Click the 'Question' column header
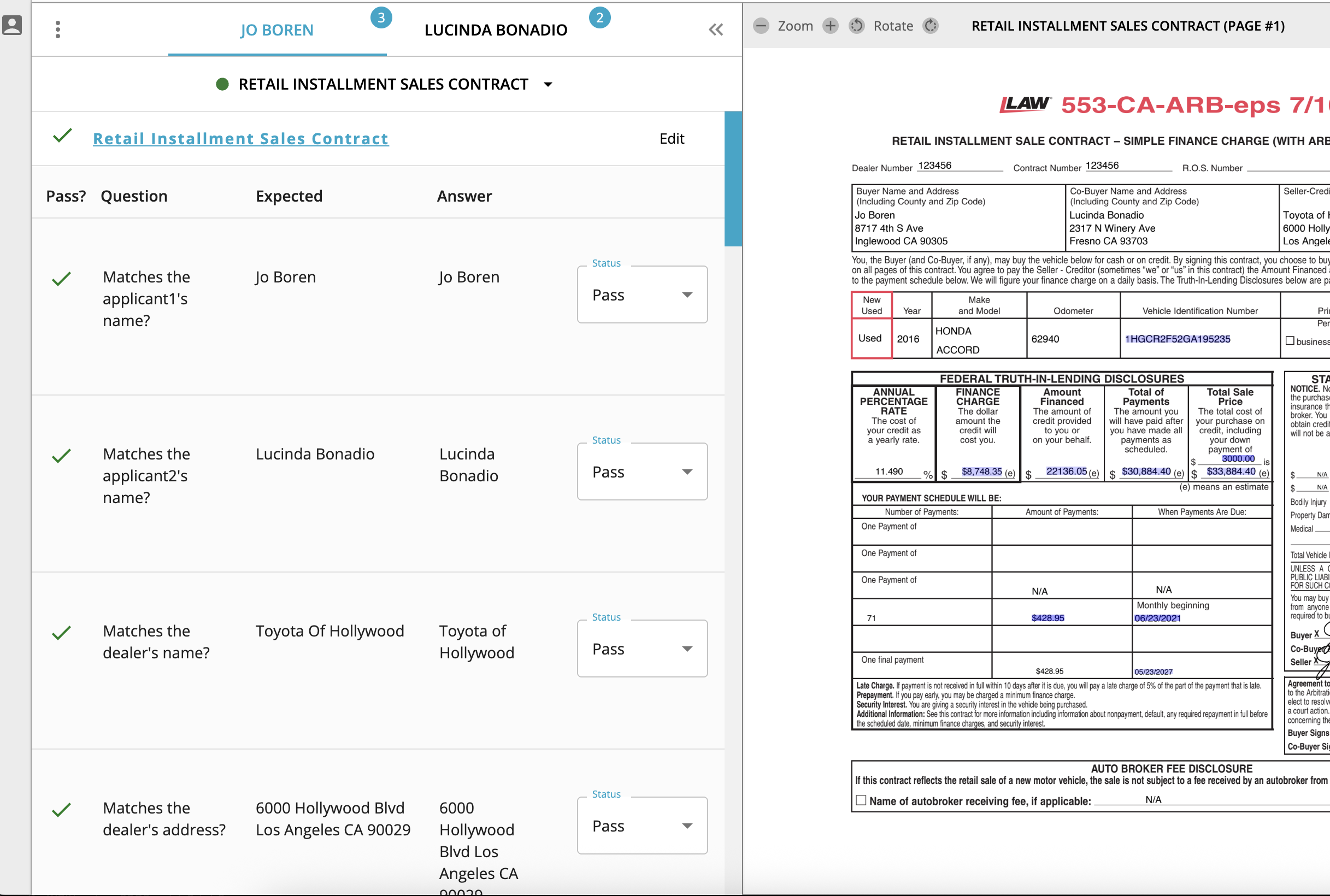 pos(134,196)
